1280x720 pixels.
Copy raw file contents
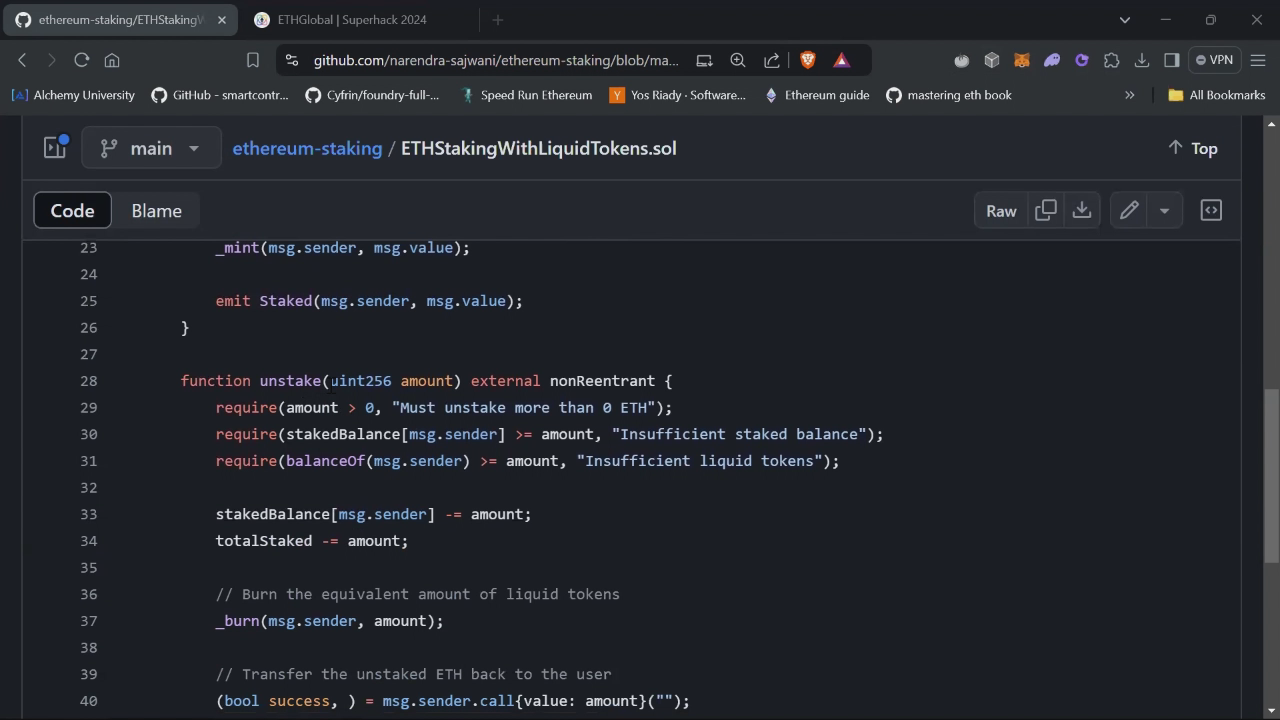pos(1046,211)
